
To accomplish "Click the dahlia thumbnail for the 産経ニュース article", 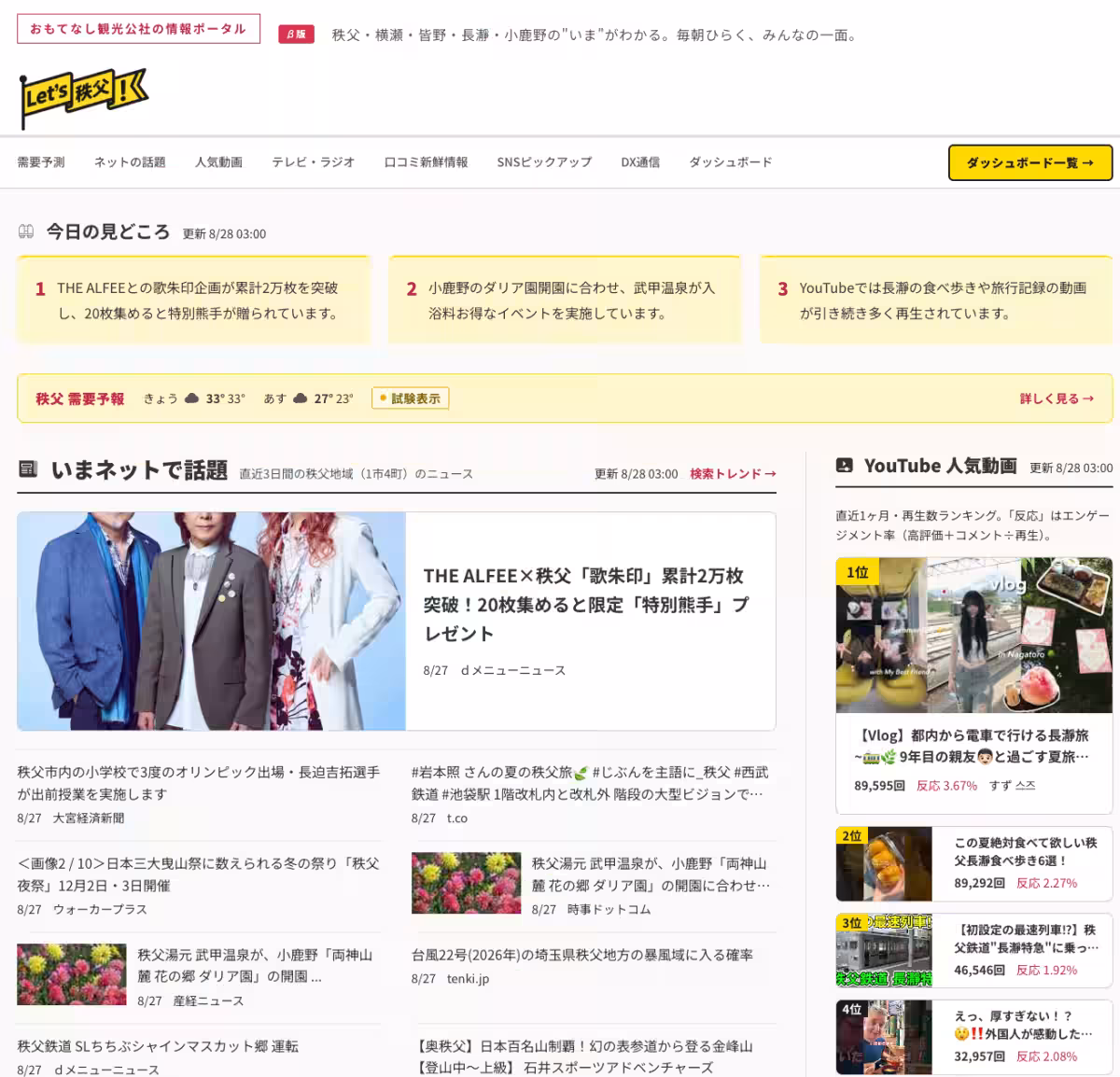I will 72,973.
